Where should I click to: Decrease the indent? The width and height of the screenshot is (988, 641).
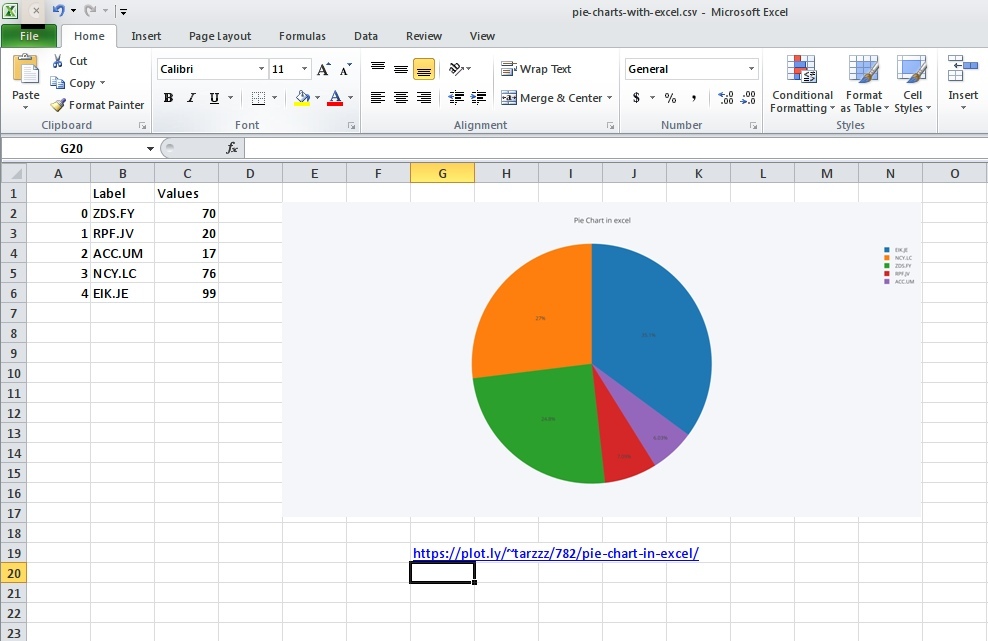tap(456, 98)
